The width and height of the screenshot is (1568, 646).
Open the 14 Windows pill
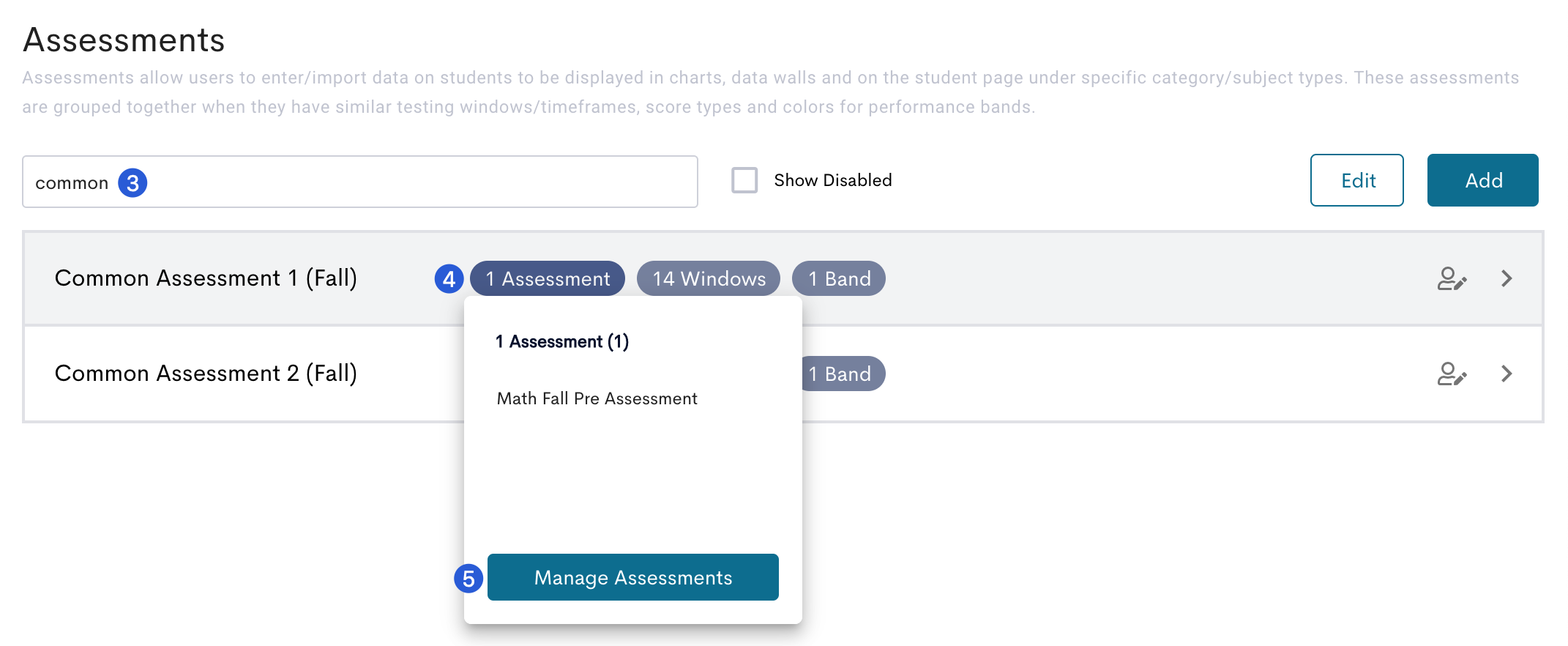(x=709, y=279)
